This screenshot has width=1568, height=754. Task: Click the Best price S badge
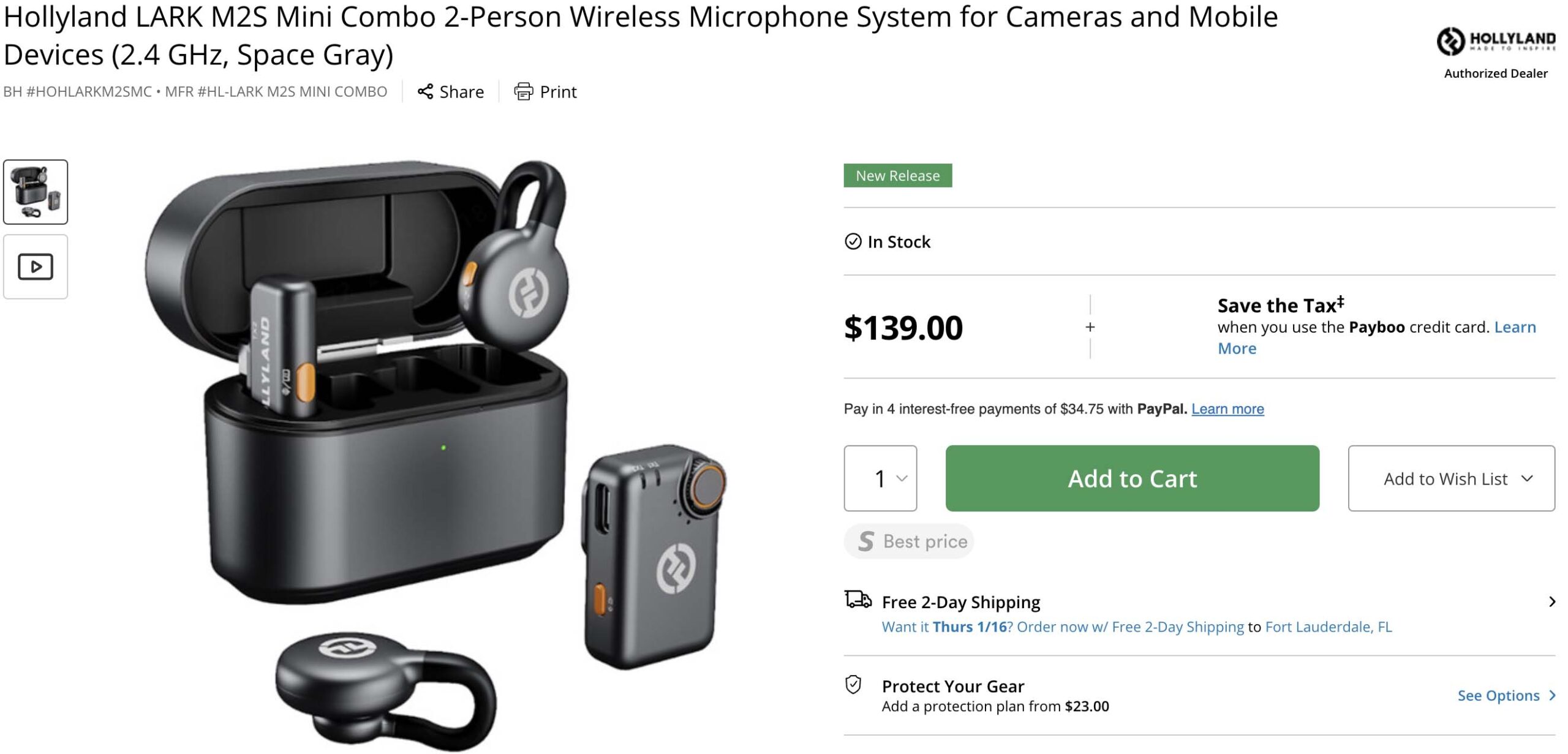909,541
